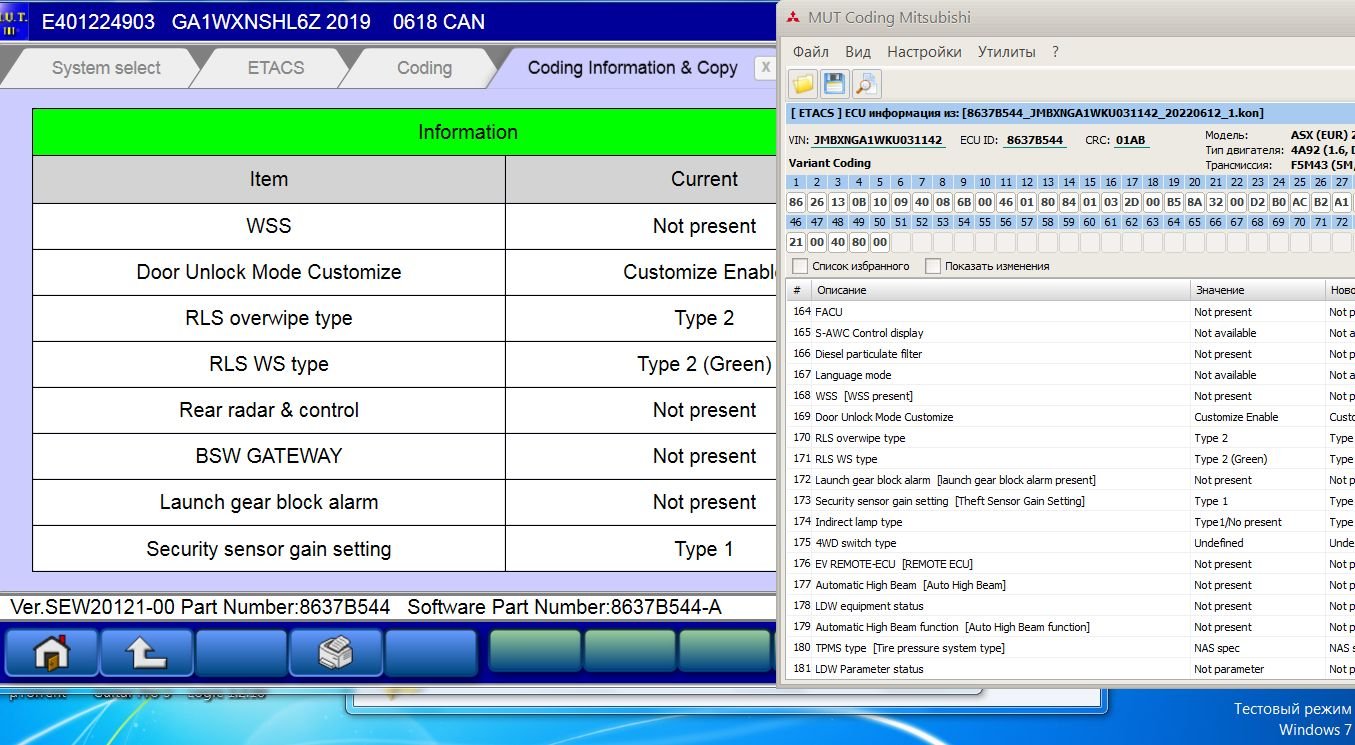
Task: Save coding with the floppy disk icon
Action: (x=835, y=84)
